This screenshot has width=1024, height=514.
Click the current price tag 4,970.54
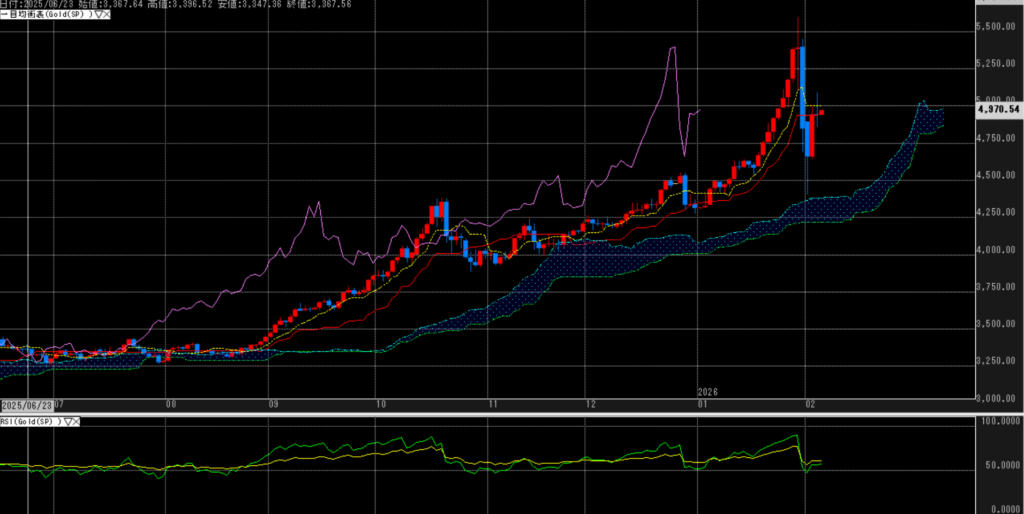tap(998, 109)
